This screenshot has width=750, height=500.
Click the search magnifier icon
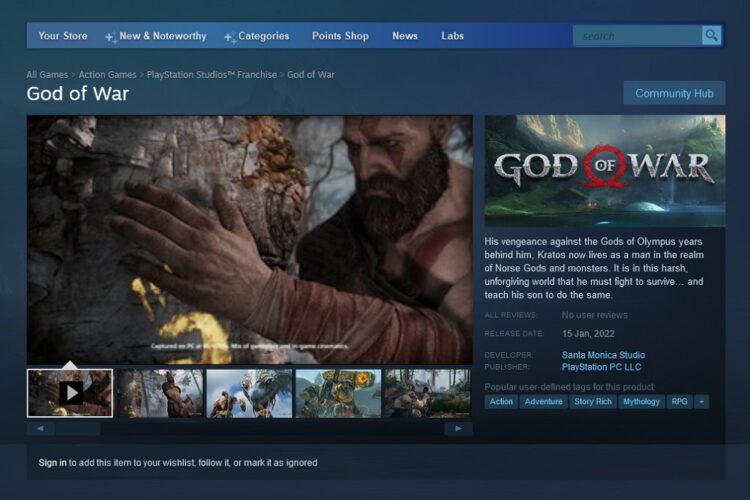[711, 35]
